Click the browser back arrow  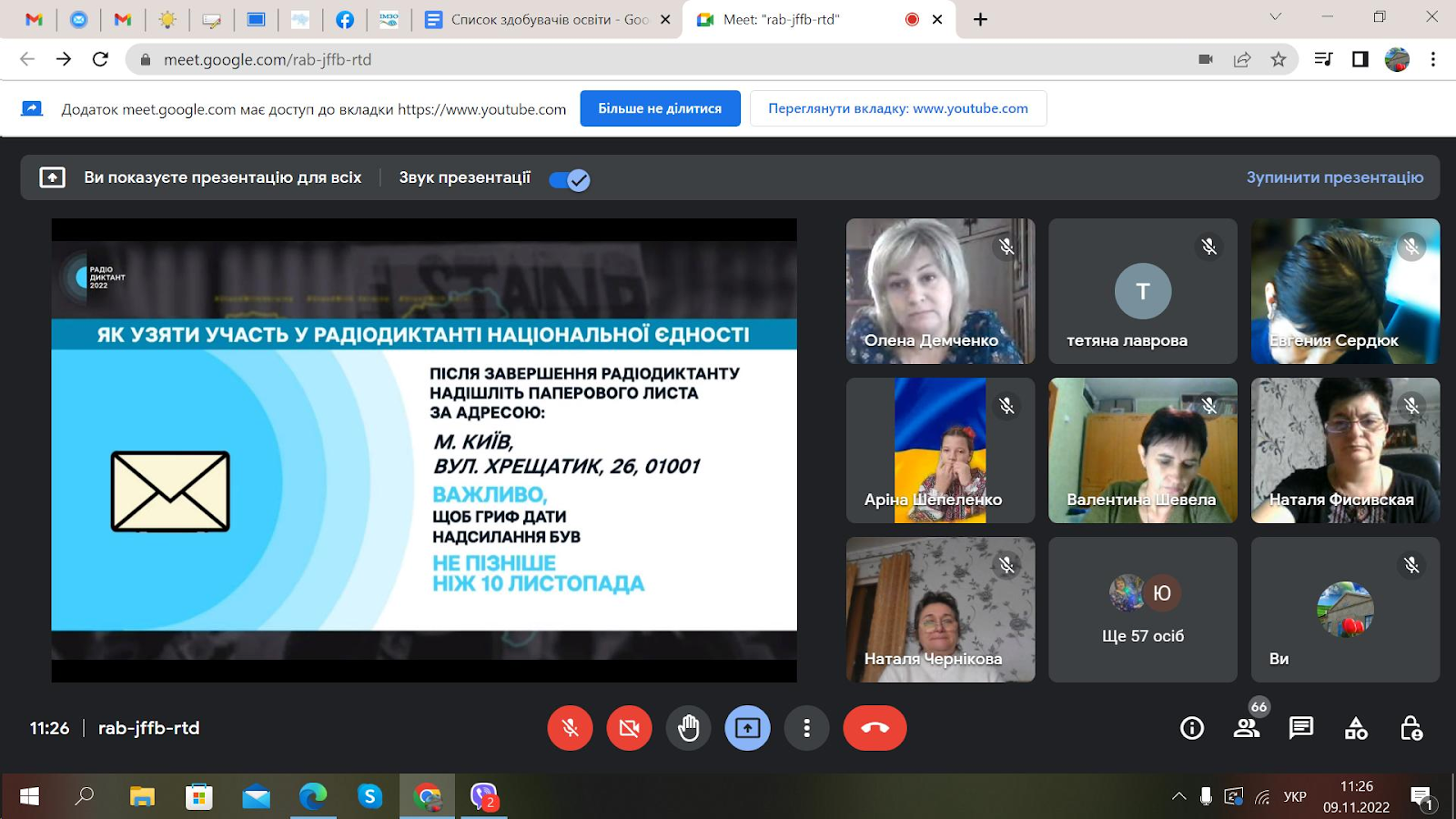point(27,59)
